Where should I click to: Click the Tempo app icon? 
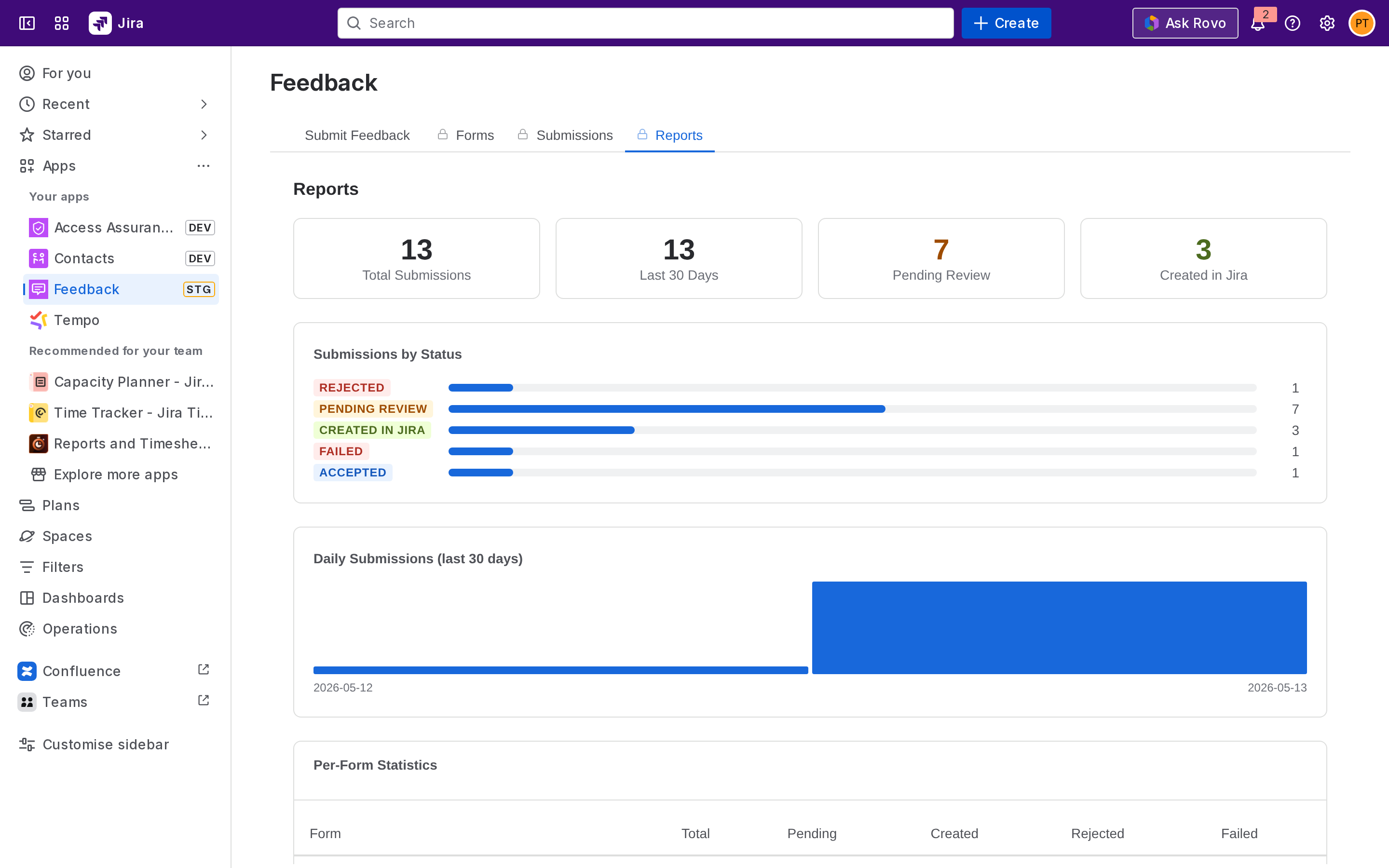(39, 320)
